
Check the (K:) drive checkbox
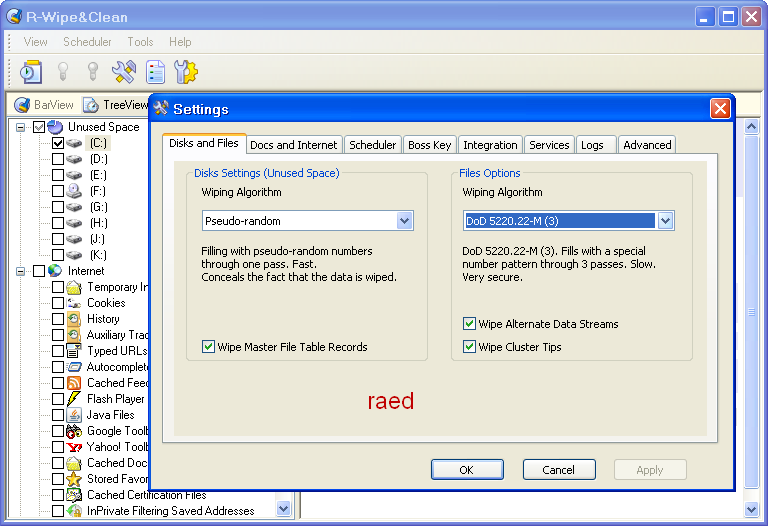[x=58, y=255]
